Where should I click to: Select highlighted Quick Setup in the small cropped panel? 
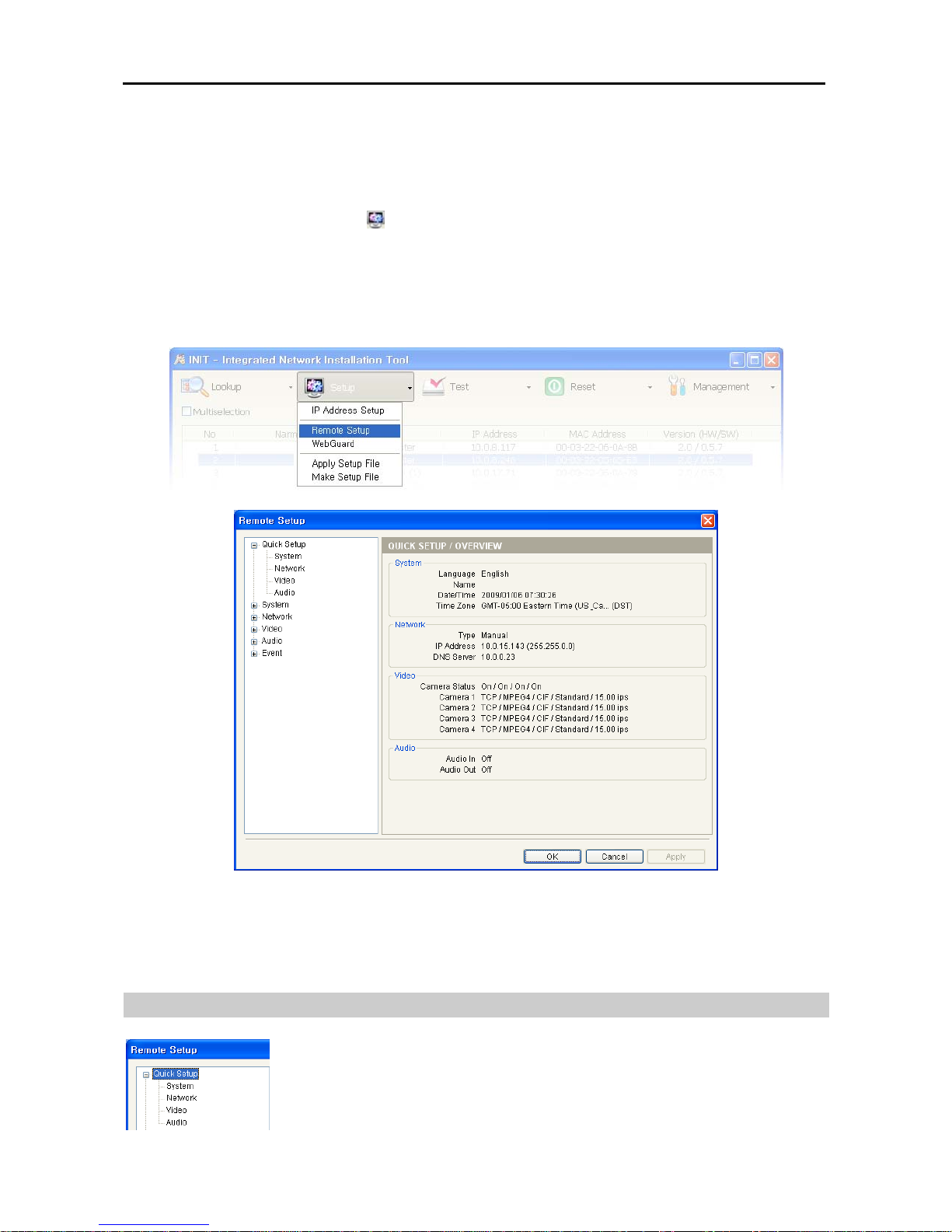pos(176,1074)
